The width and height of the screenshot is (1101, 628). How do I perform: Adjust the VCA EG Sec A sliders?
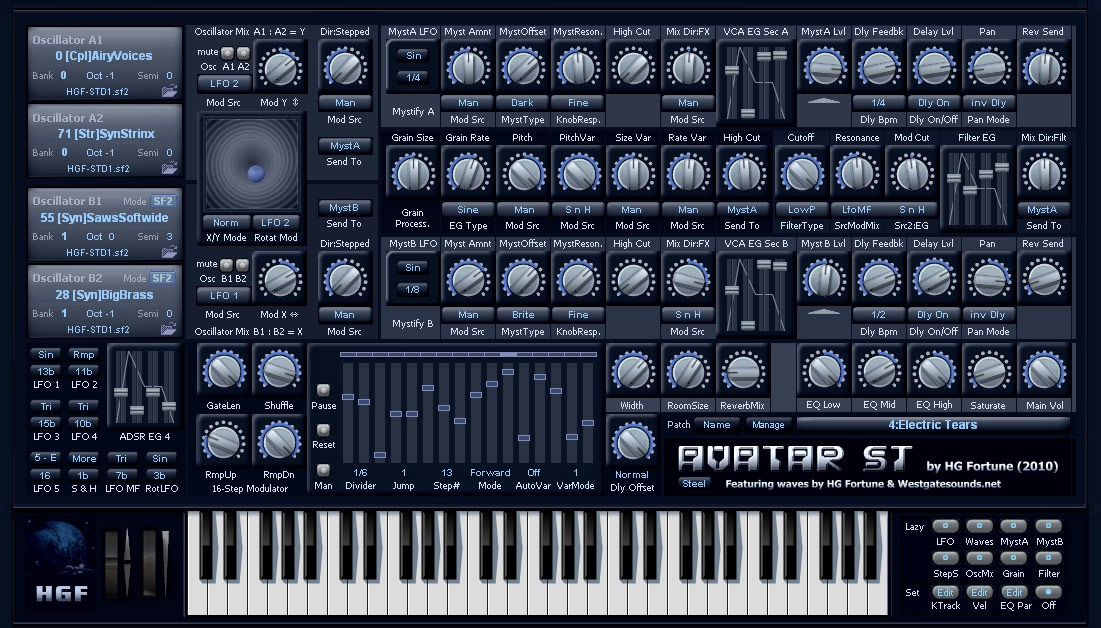pos(756,83)
